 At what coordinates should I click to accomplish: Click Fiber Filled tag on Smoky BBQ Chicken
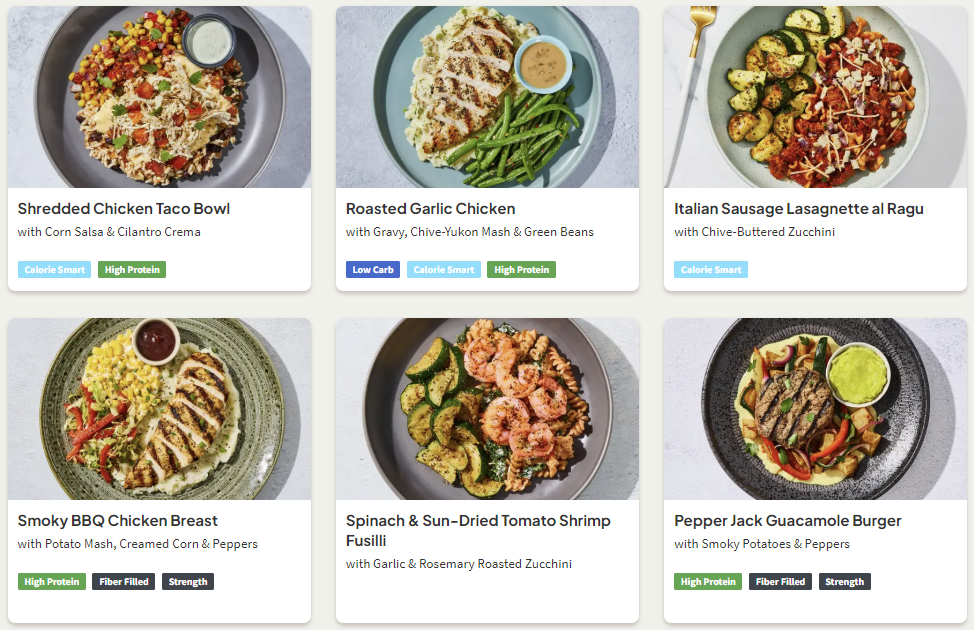coord(123,582)
